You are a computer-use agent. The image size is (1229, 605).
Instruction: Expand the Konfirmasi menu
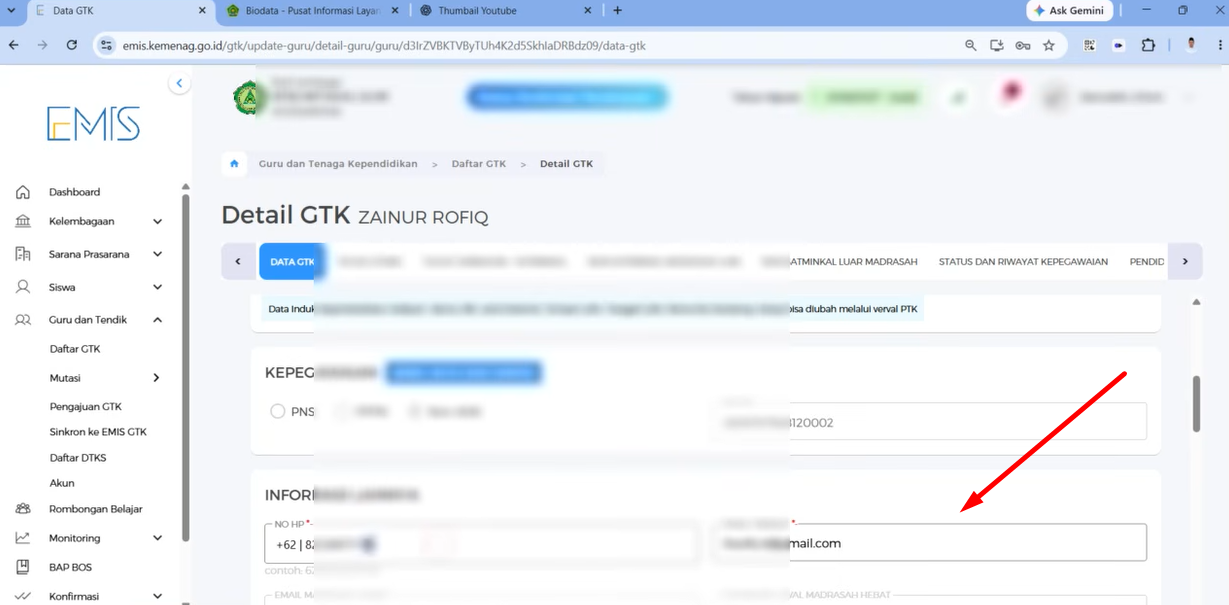pos(157,596)
